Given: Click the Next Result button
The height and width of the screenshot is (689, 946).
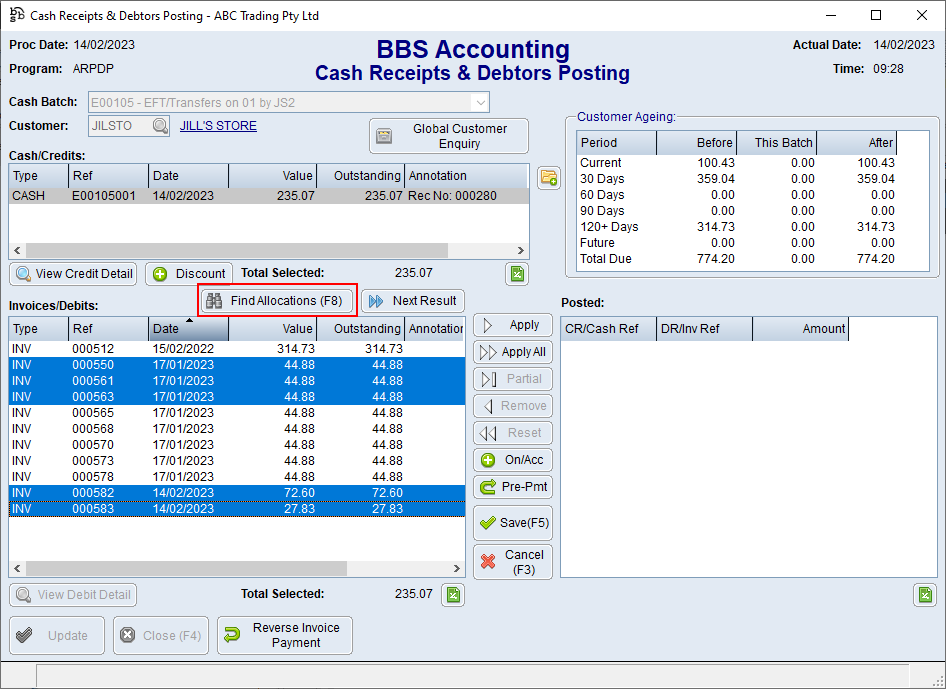Looking at the screenshot, I should tap(413, 301).
